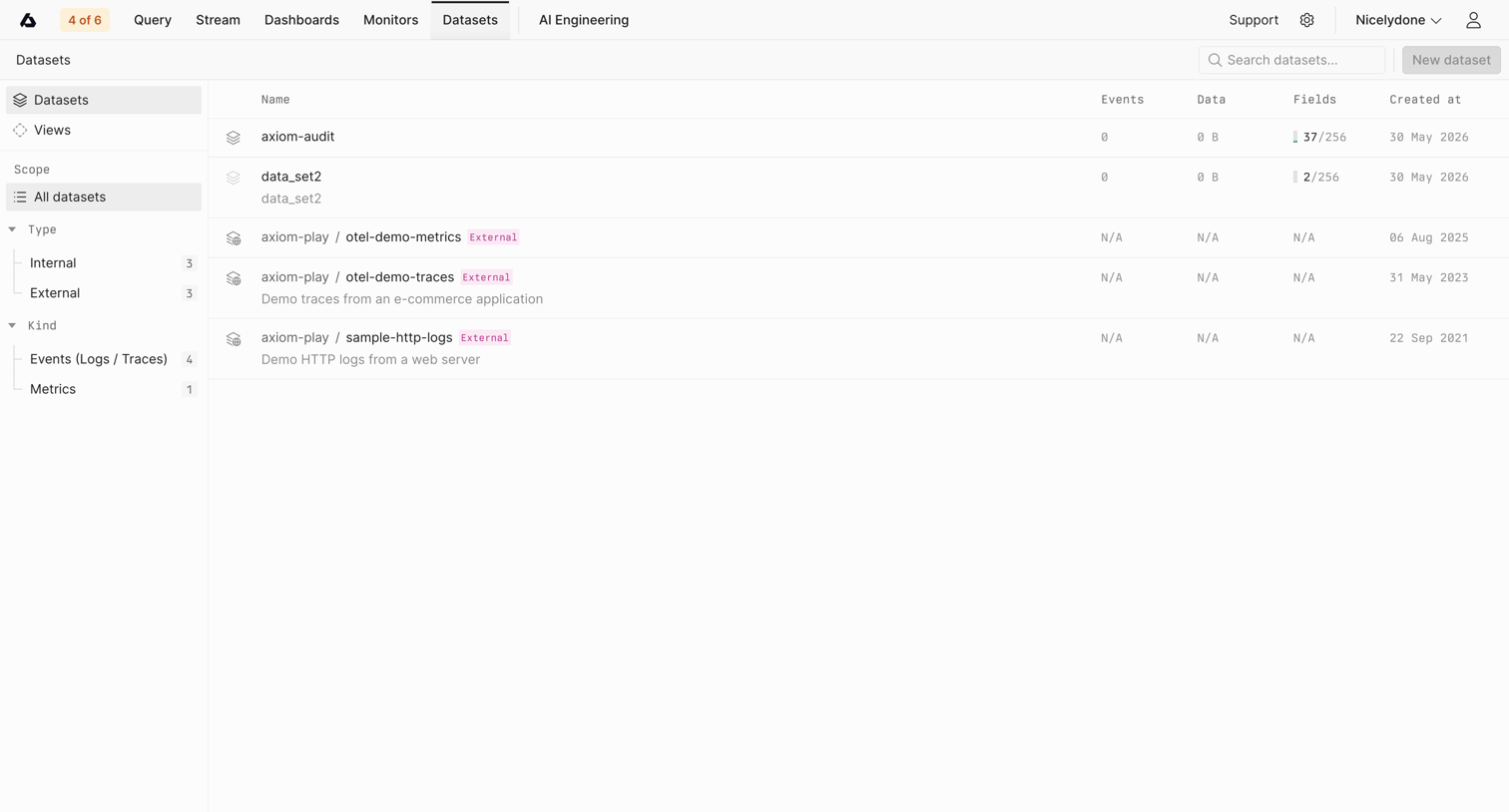Open the sample-http-logs dataset
The width and height of the screenshot is (1509, 812).
399,338
